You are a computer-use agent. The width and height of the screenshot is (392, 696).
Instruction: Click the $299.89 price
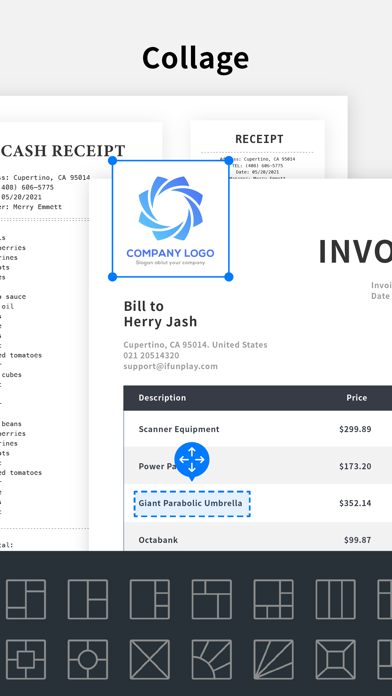(x=355, y=429)
